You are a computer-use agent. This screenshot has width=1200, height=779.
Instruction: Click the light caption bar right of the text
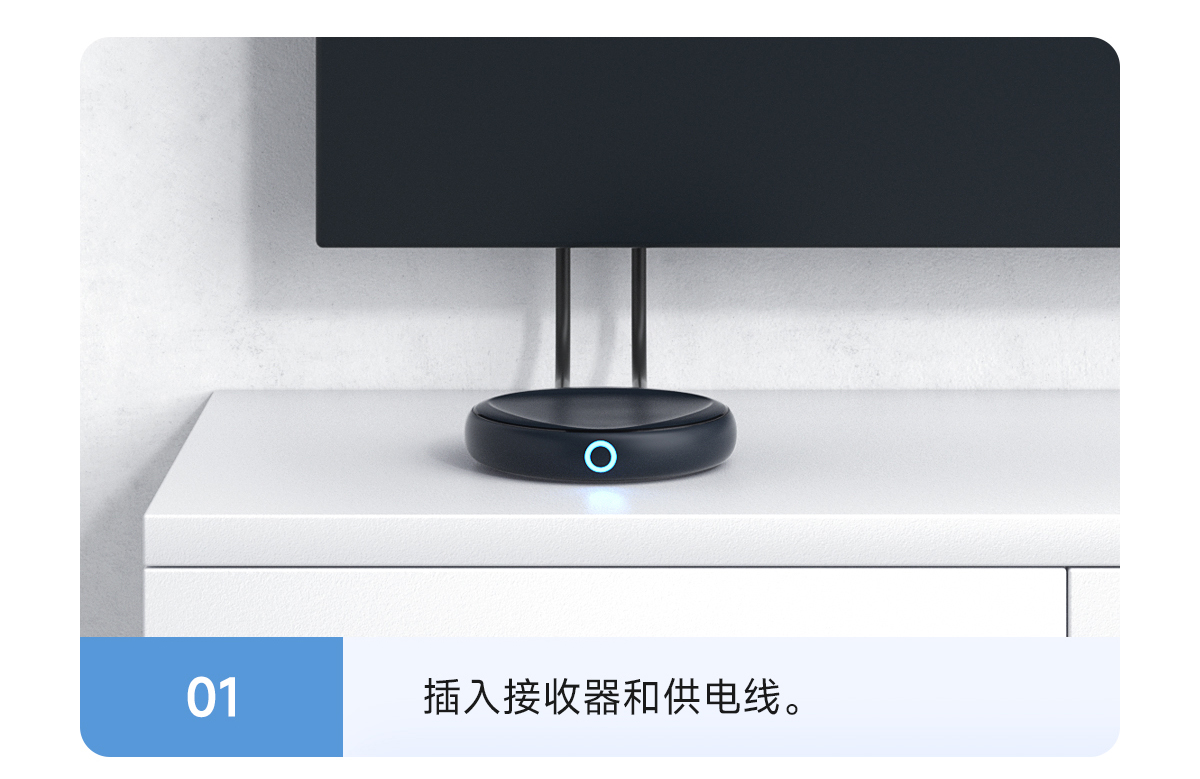(x=960, y=697)
